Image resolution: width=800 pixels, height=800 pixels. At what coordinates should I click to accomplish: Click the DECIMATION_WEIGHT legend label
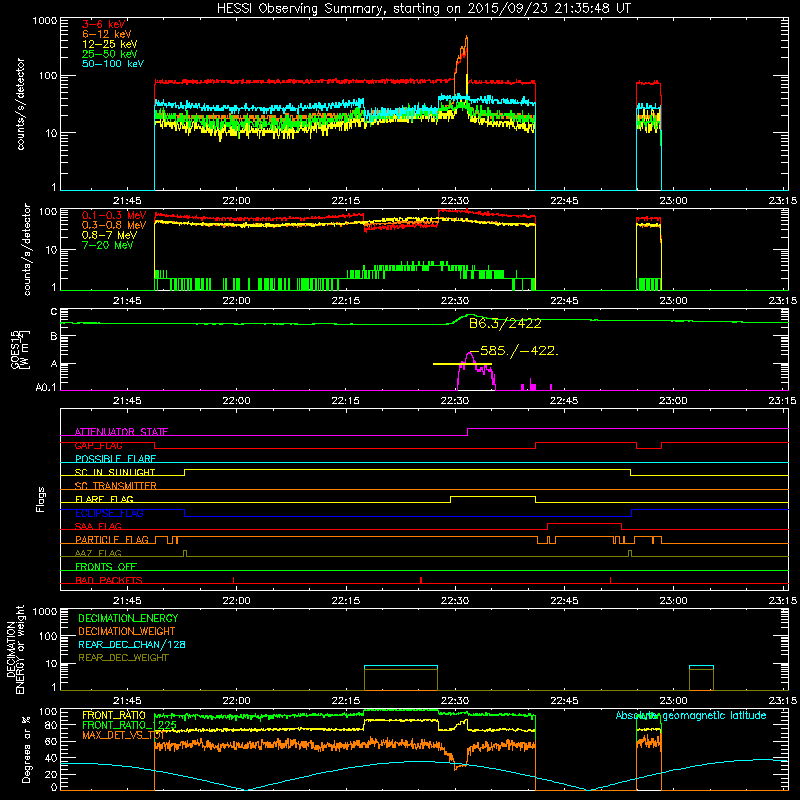tap(127, 631)
